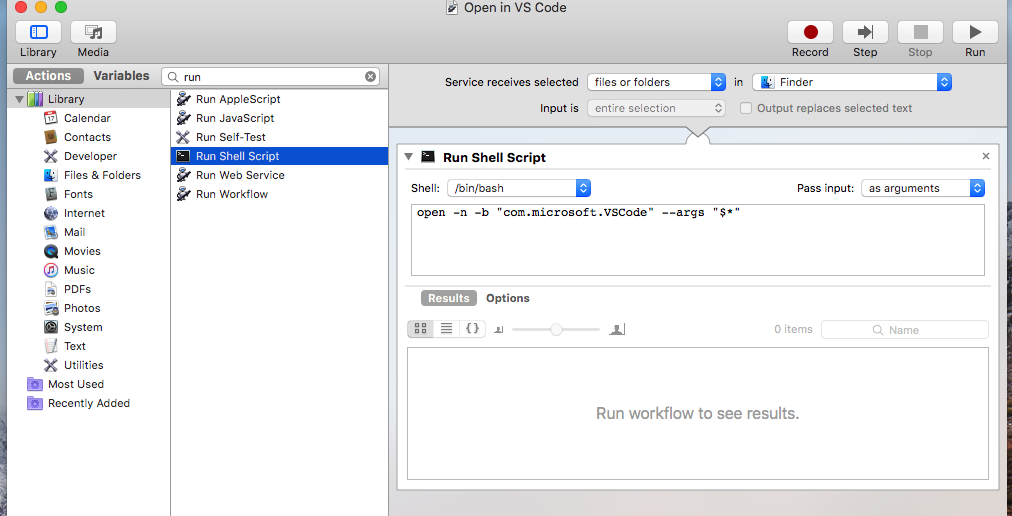Run the workflow with the Run button
The height and width of the screenshot is (516, 1012).
[x=975, y=32]
